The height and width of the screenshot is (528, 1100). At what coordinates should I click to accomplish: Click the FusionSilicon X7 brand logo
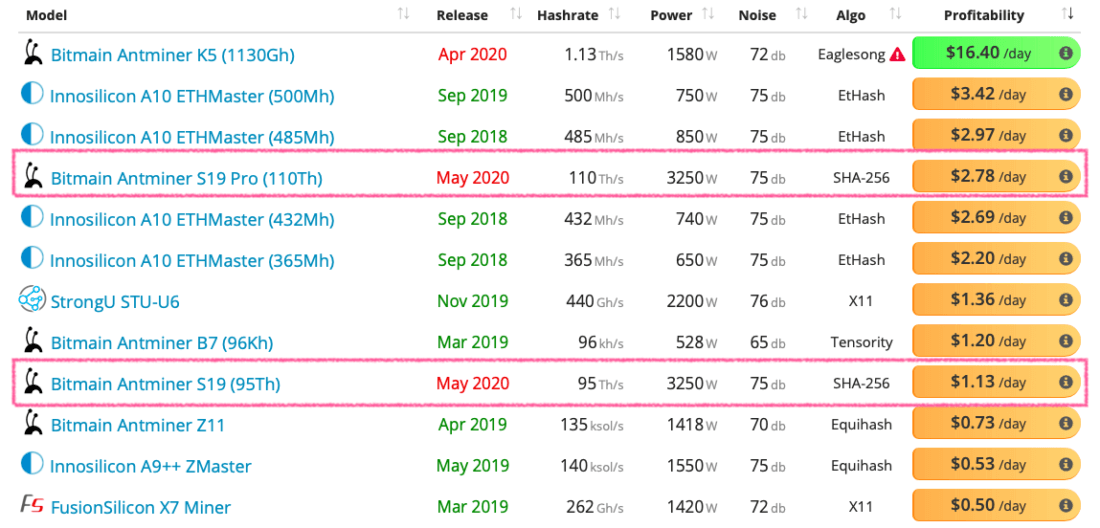coord(32,506)
